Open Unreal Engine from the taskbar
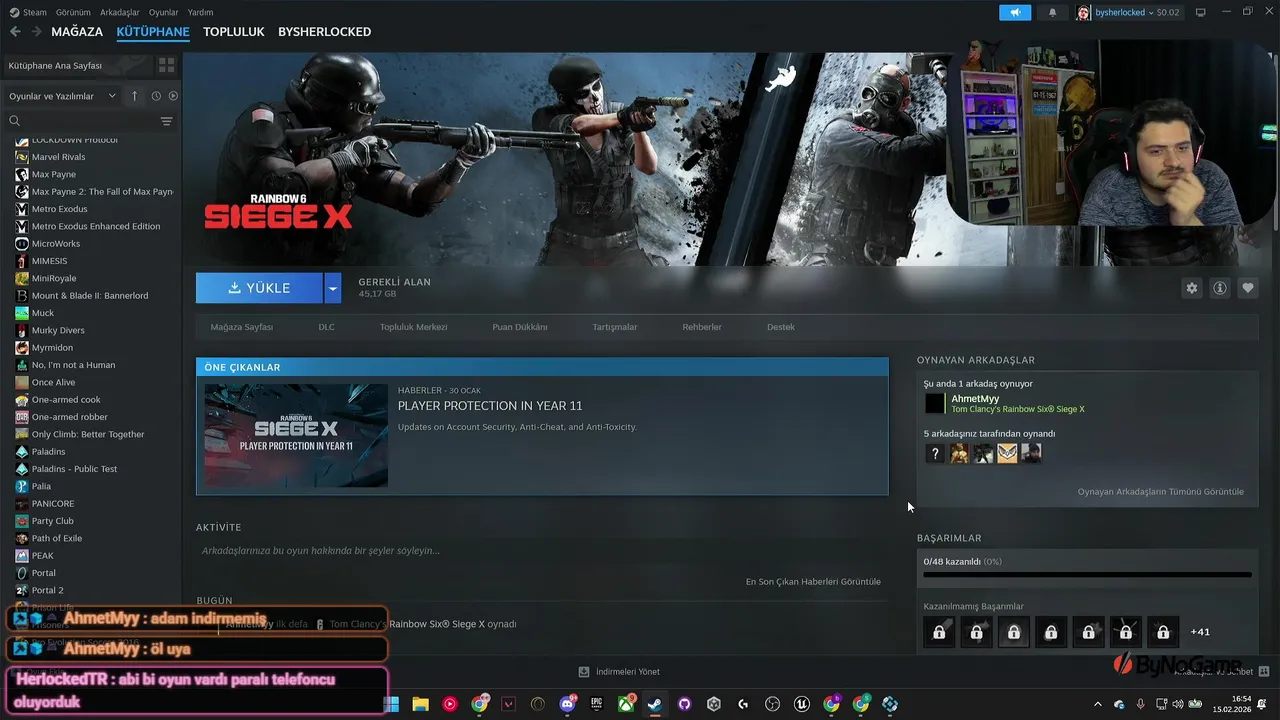1280x720 pixels. click(x=802, y=704)
